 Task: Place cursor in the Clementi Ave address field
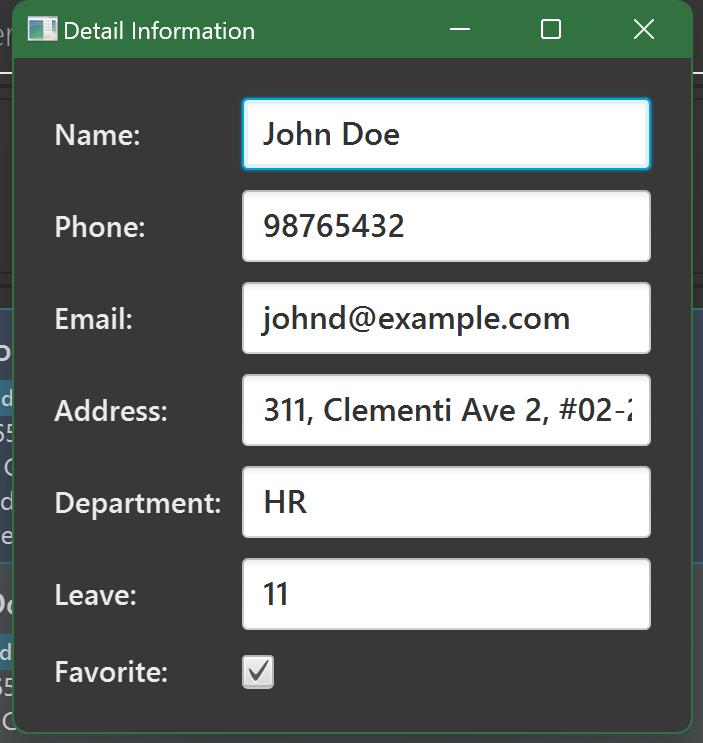pos(446,410)
